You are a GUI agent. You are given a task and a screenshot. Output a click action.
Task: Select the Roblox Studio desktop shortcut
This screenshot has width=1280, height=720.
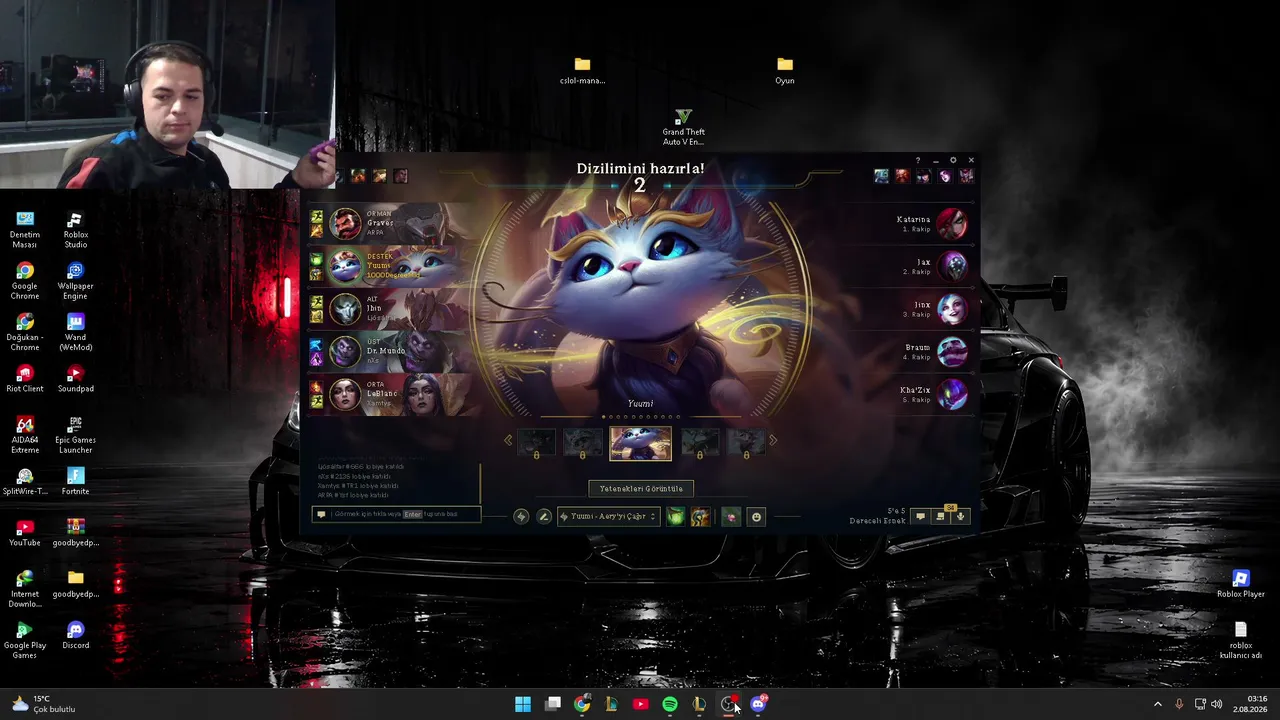point(75,230)
